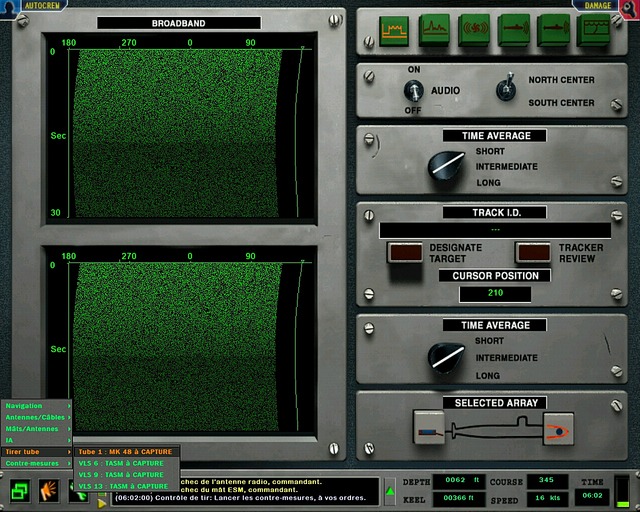Click INTERMEDIATE label on lower Time Average

(x=506, y=358)
